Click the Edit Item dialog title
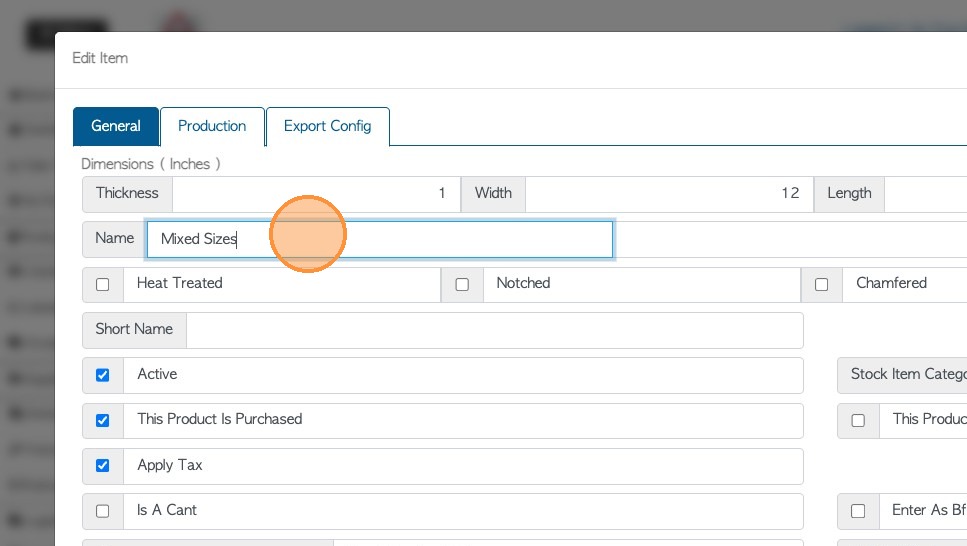The image size is (967, 546). point(100,58)
